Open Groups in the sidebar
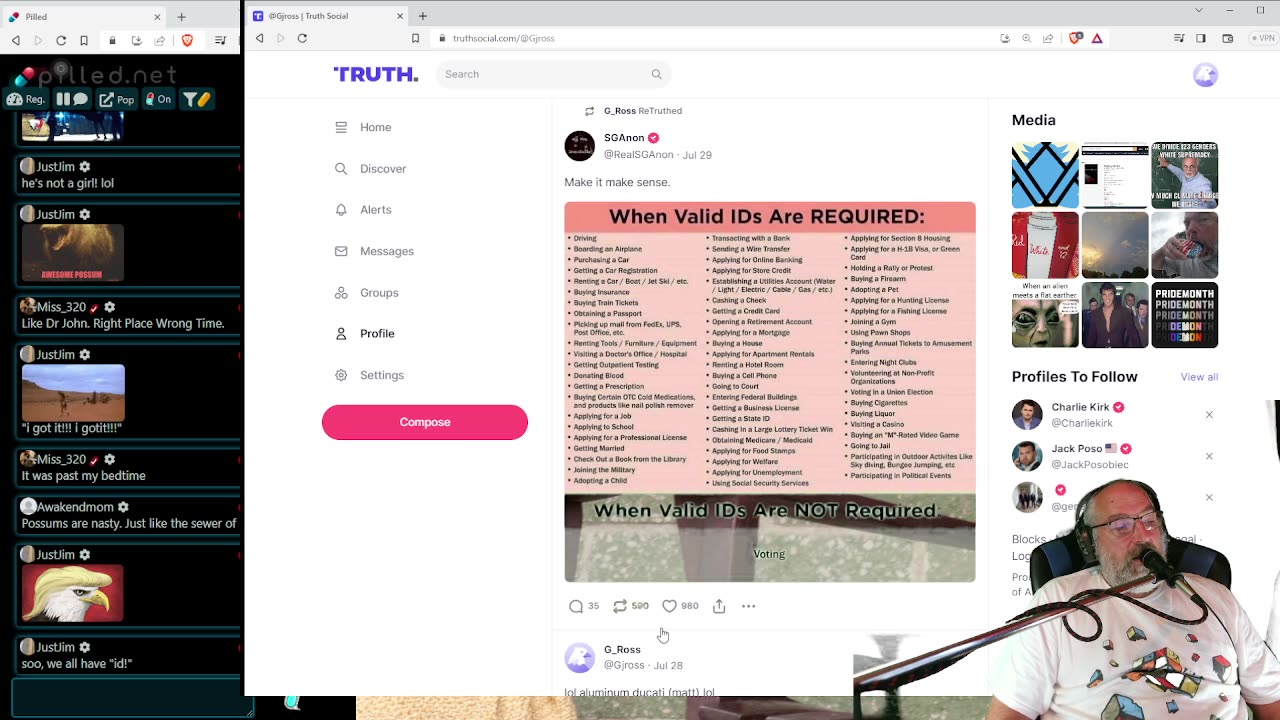Viewport: 1280px width, 720px height. pos(367,293)
